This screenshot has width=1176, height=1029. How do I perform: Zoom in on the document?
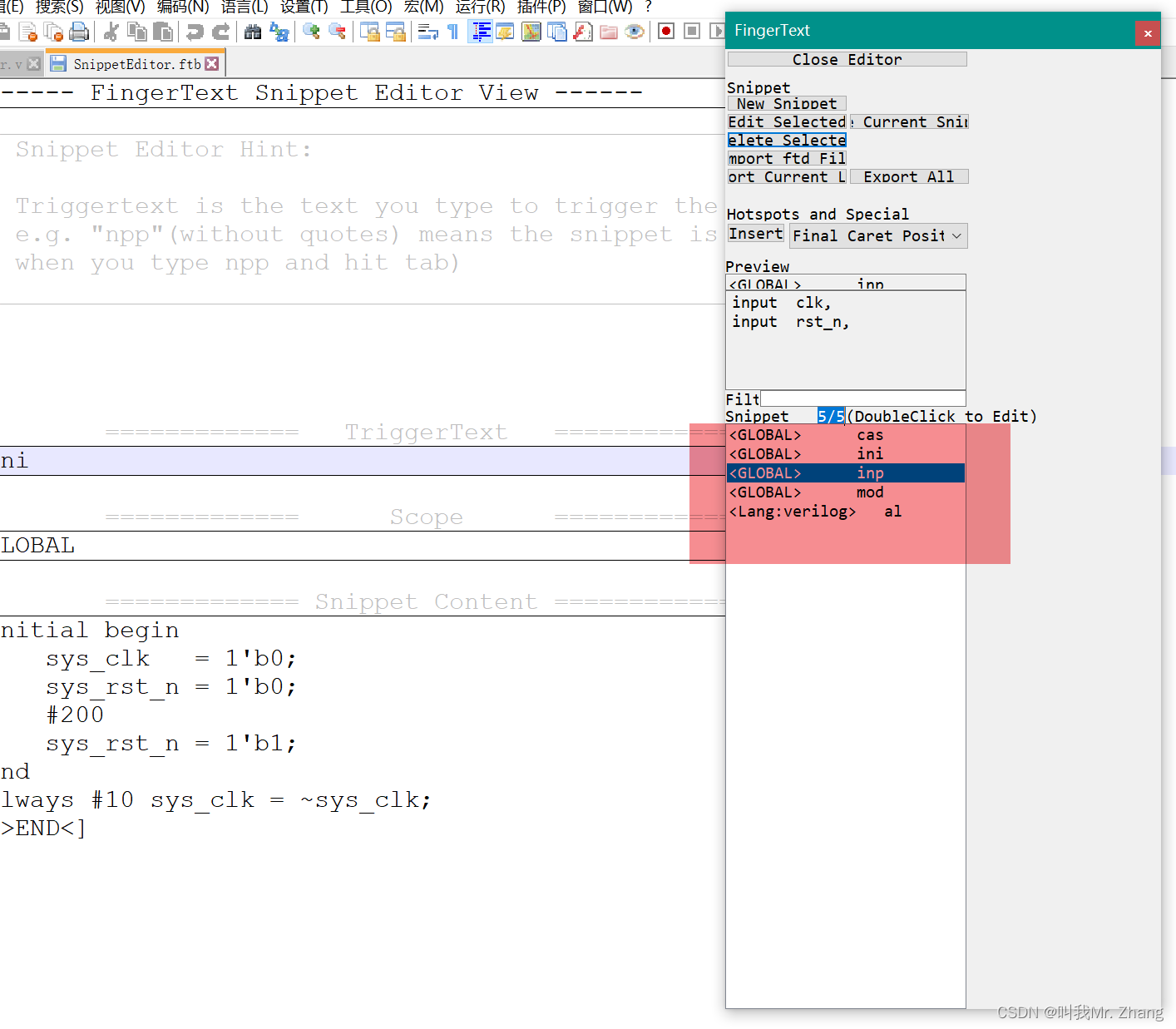click(311, 31)
